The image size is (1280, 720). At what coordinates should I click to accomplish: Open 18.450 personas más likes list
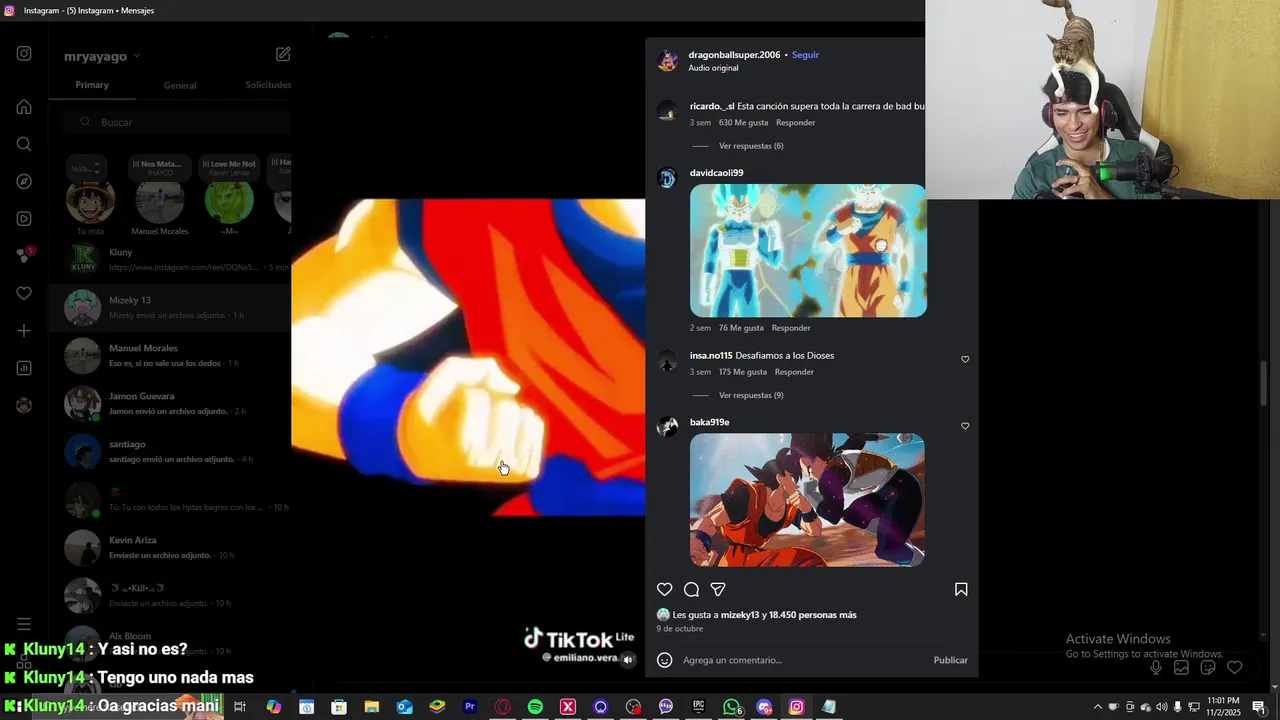[x=813, y=615]
